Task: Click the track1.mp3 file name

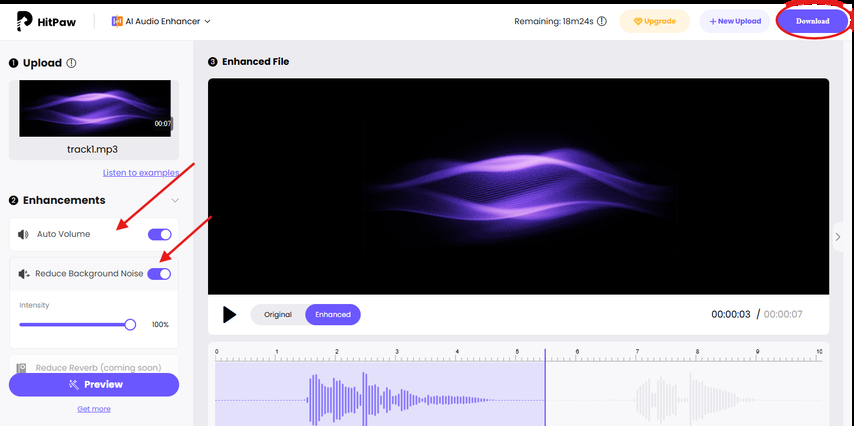Action: tap(92, 149)
